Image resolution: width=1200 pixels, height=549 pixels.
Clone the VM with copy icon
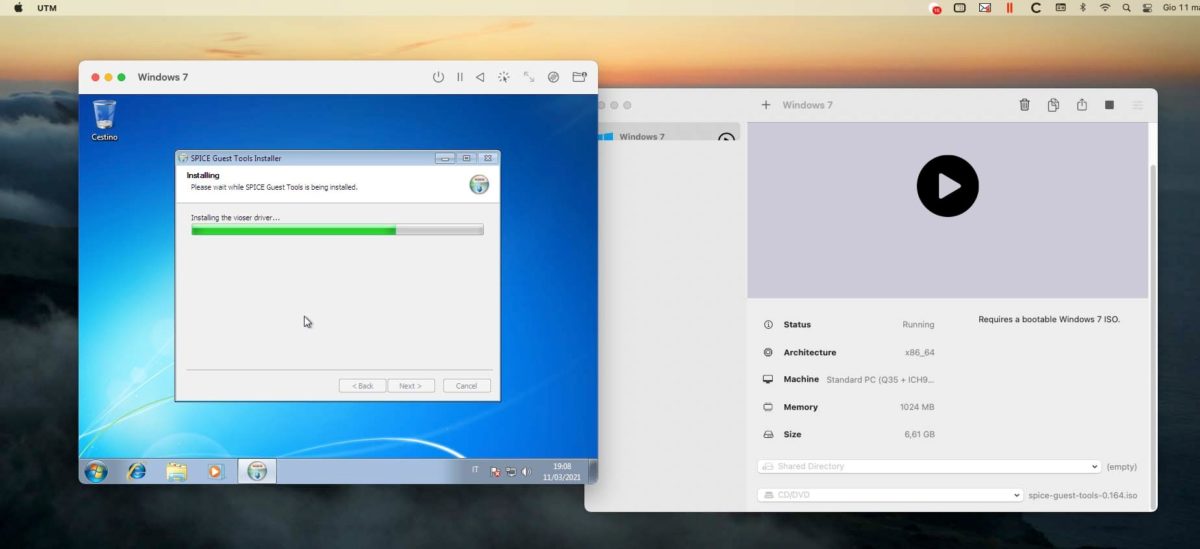[1053, 105]
